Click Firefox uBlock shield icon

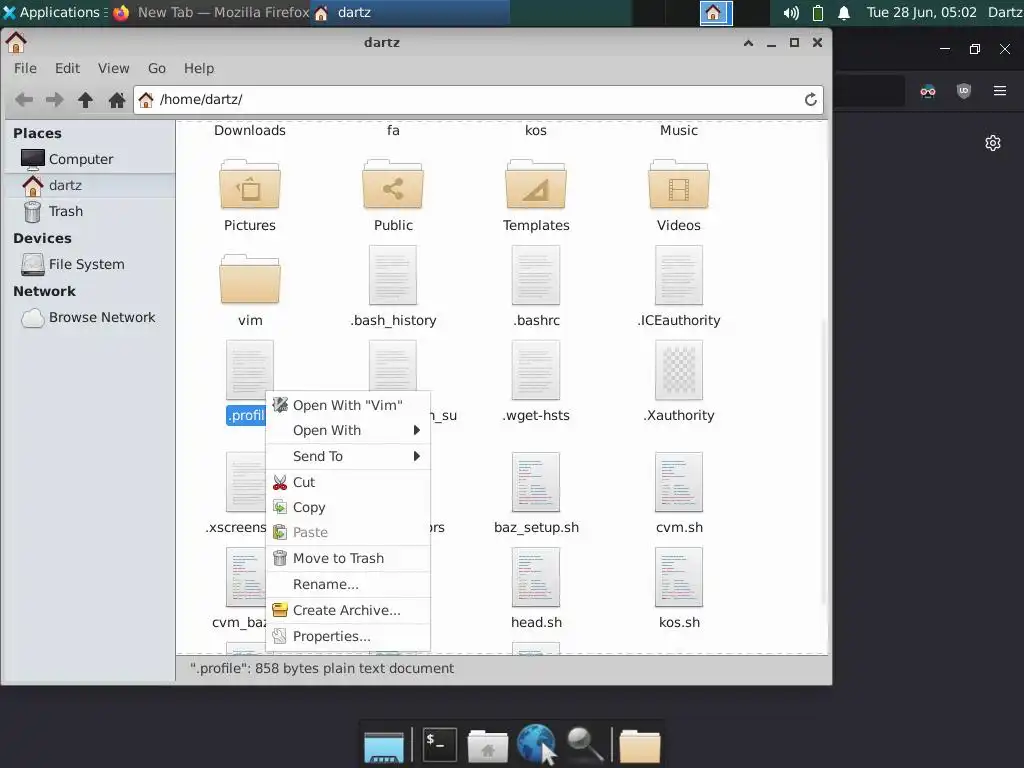point(963,91)
